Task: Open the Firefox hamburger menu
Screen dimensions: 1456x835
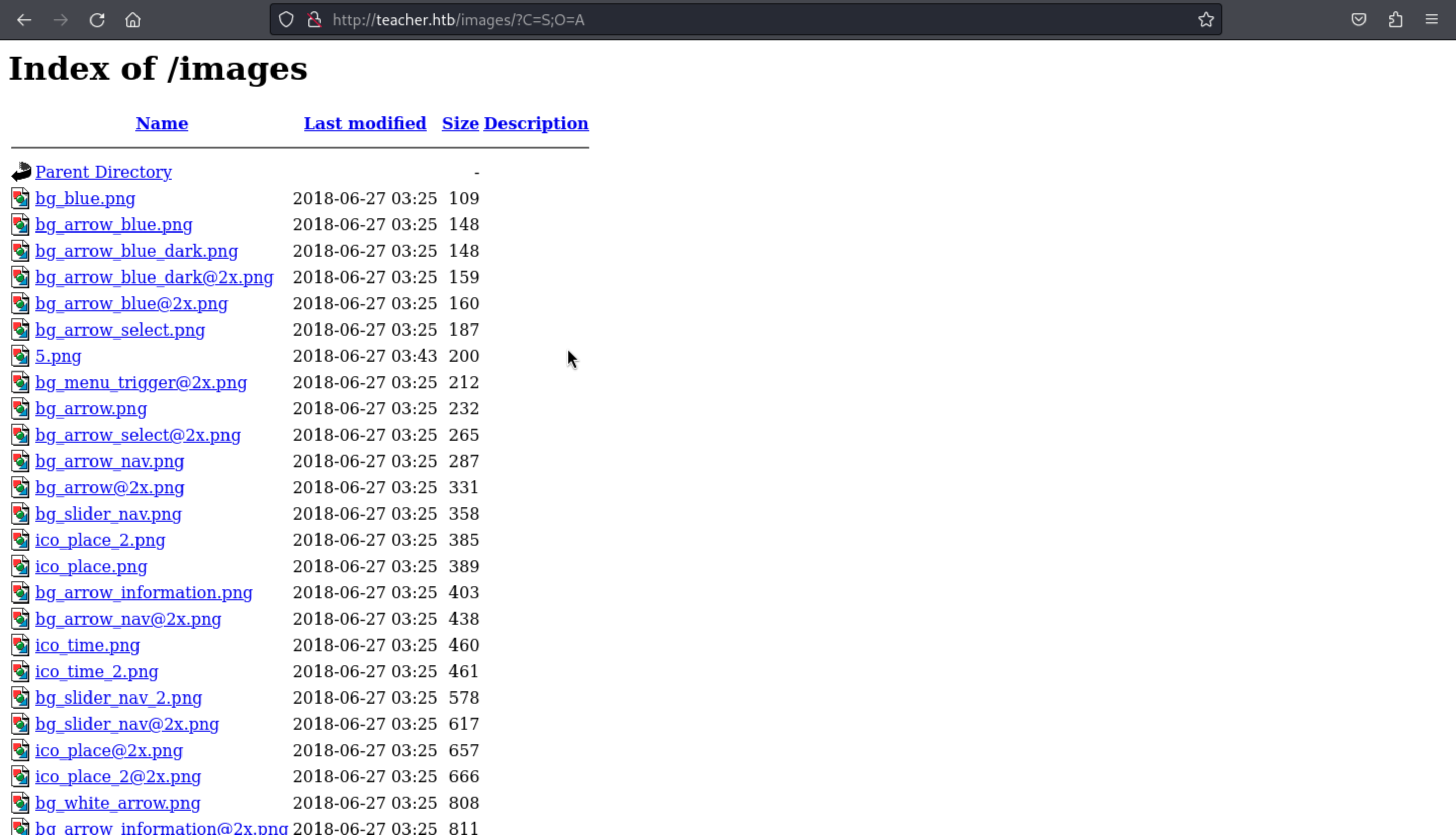Action: click(x=1431, y=20)
